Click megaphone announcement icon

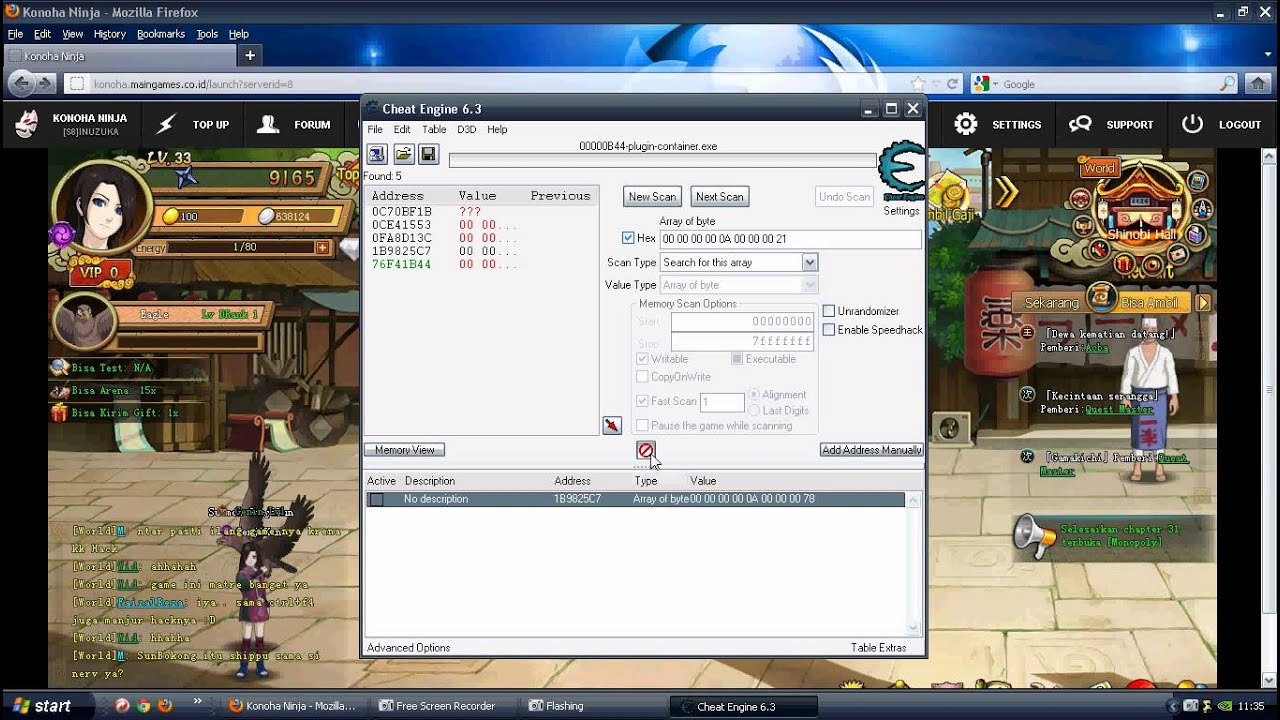(x=1033, y=536)
